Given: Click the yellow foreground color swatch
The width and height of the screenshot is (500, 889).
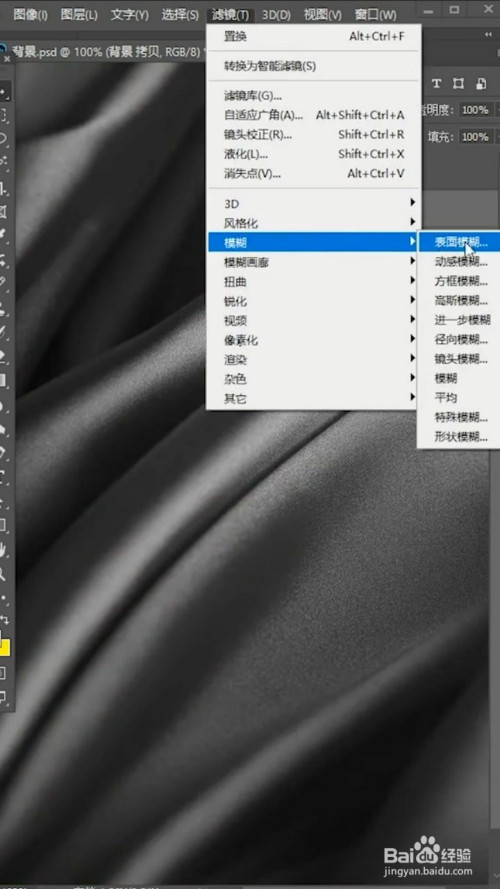Looking at the screenshot, I should [4, 647].
